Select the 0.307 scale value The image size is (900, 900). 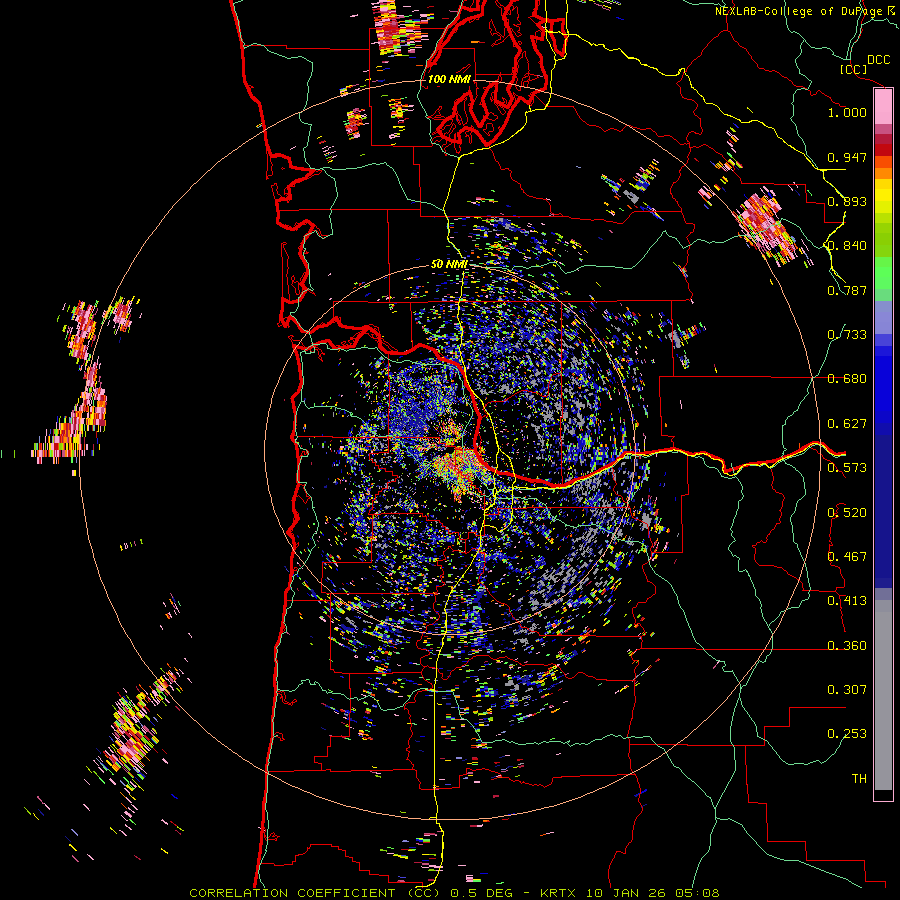coord(847,690)
